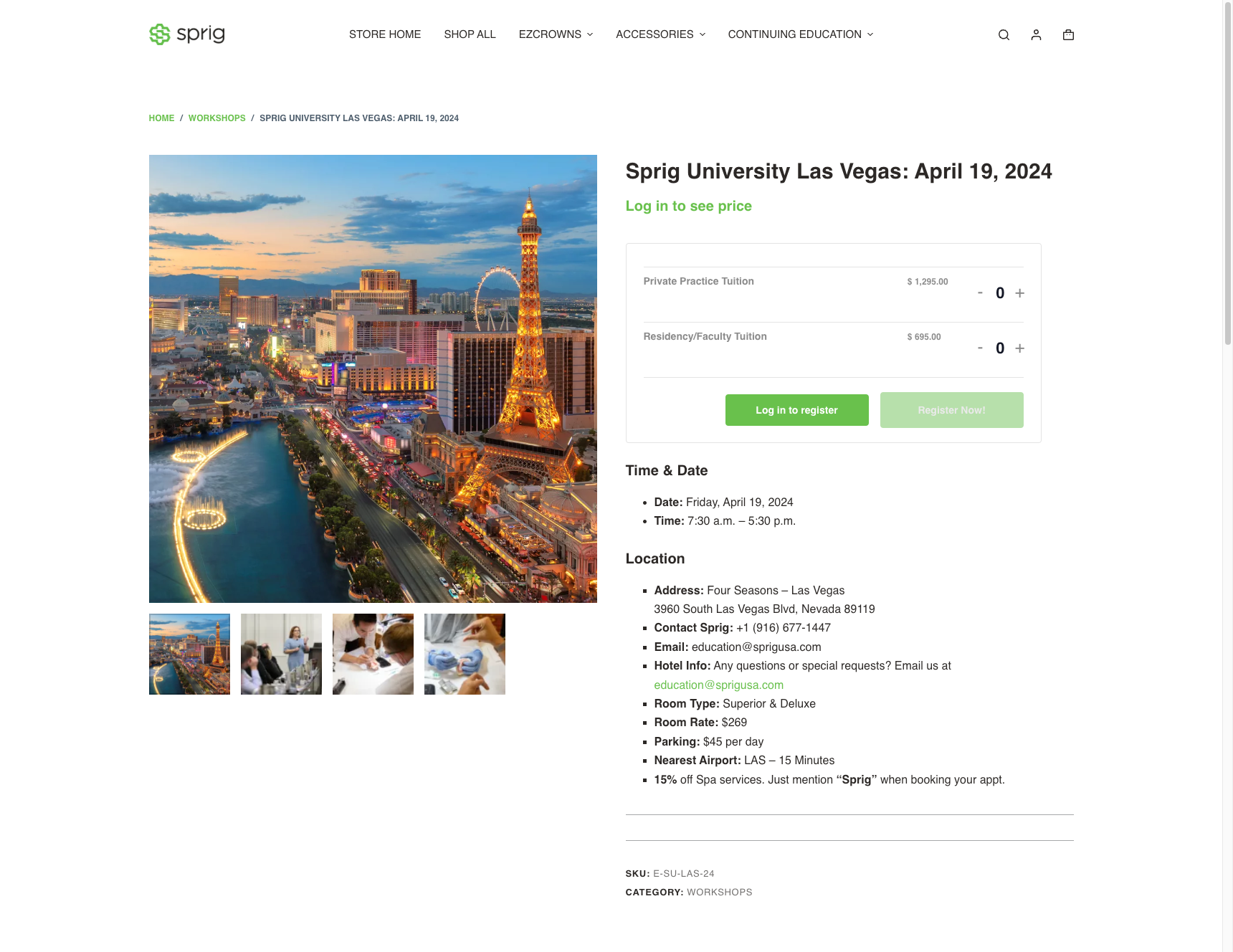Click the user account icon
This screenshot has width=1233, height=952.
tap(1036, 34)
